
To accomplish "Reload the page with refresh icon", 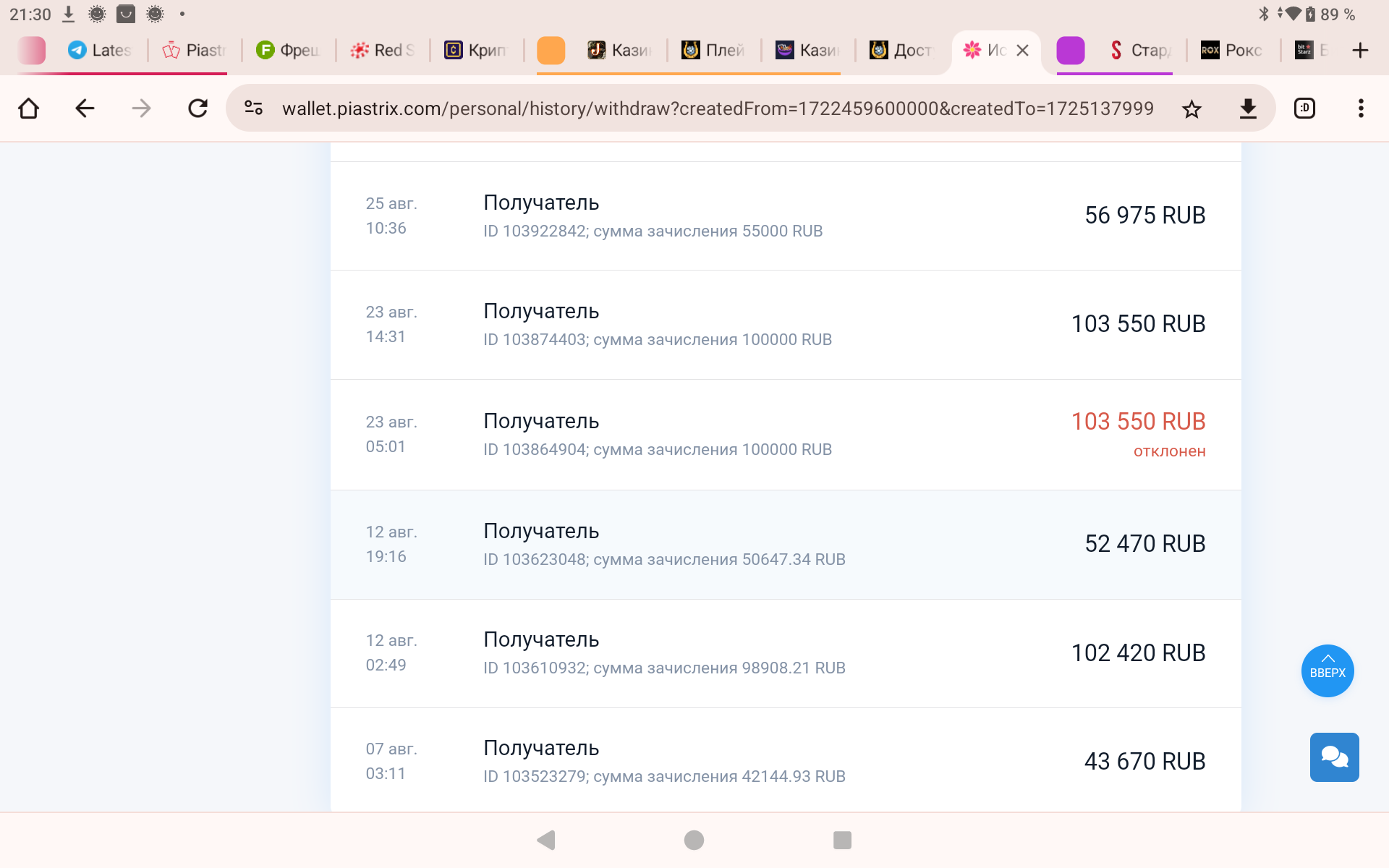I will 197,109.
